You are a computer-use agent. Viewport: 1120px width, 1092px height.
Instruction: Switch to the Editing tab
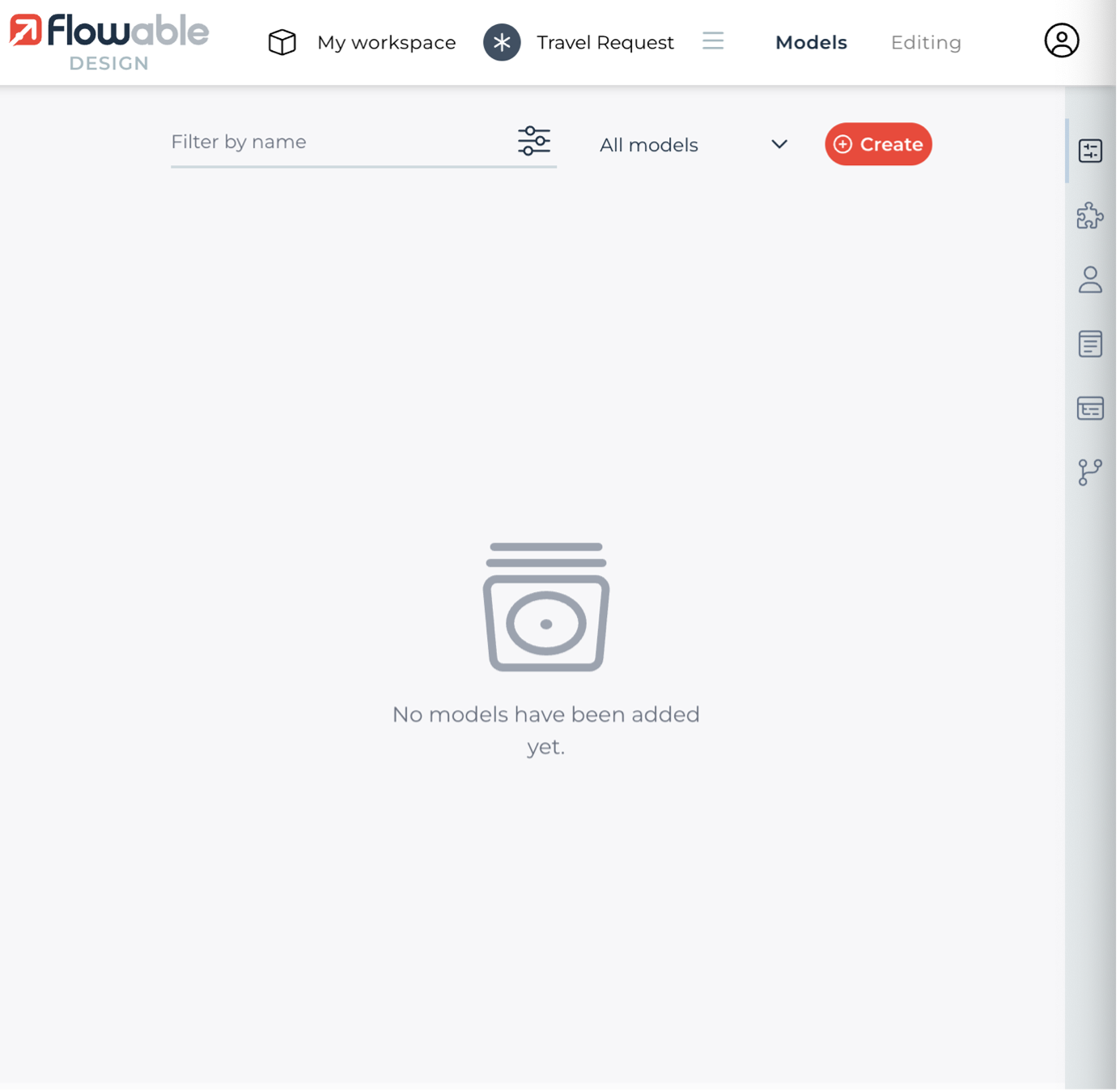pyautogui.click(x=926, y=43)
